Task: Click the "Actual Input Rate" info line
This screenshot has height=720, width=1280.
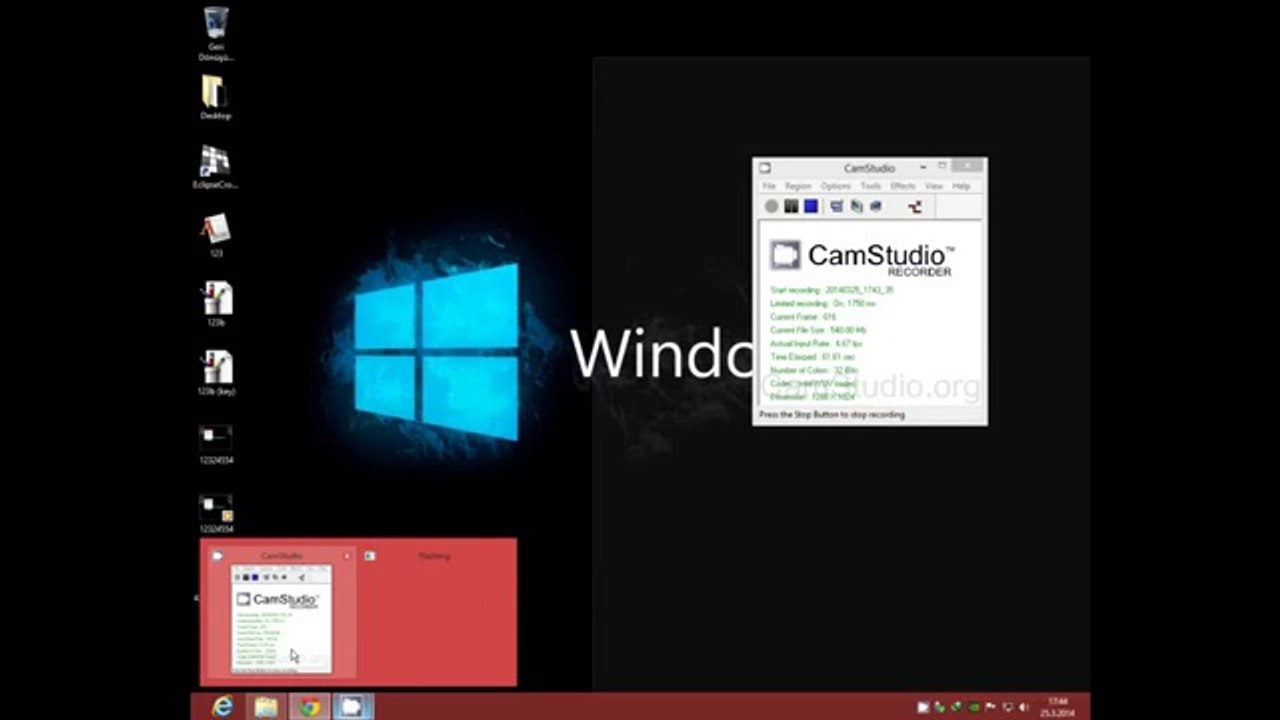Action: 816,343
